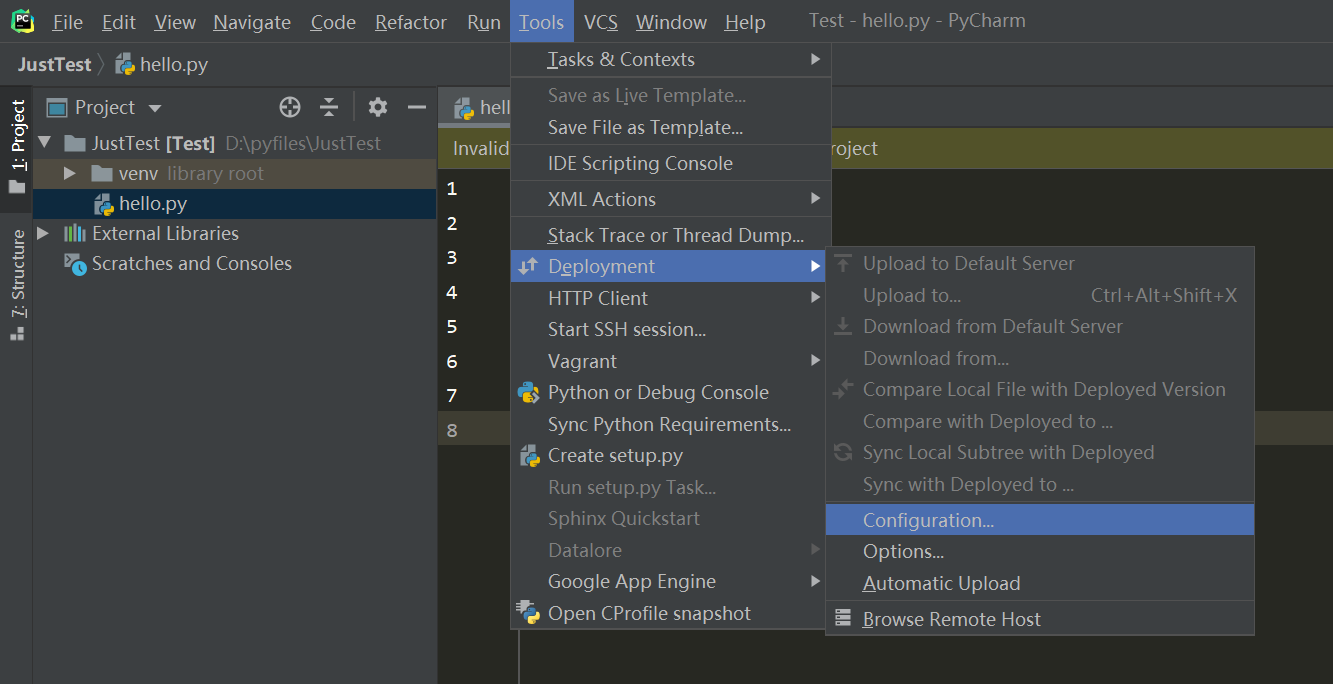Select Scratches and Consoles tree row

234,263
